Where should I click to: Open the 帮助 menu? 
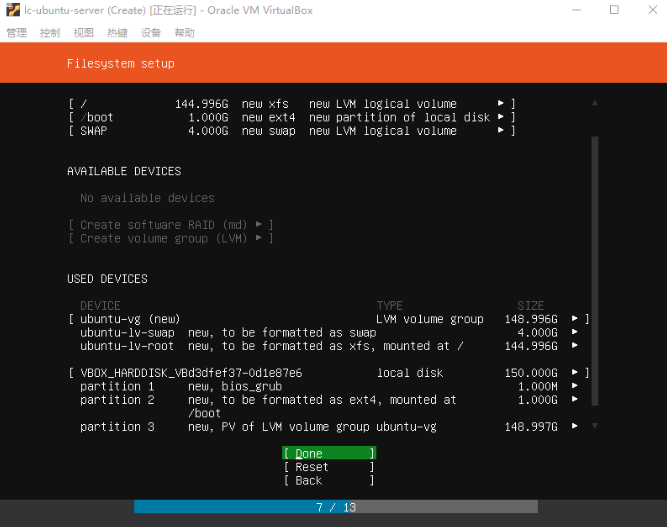[185, 33]
